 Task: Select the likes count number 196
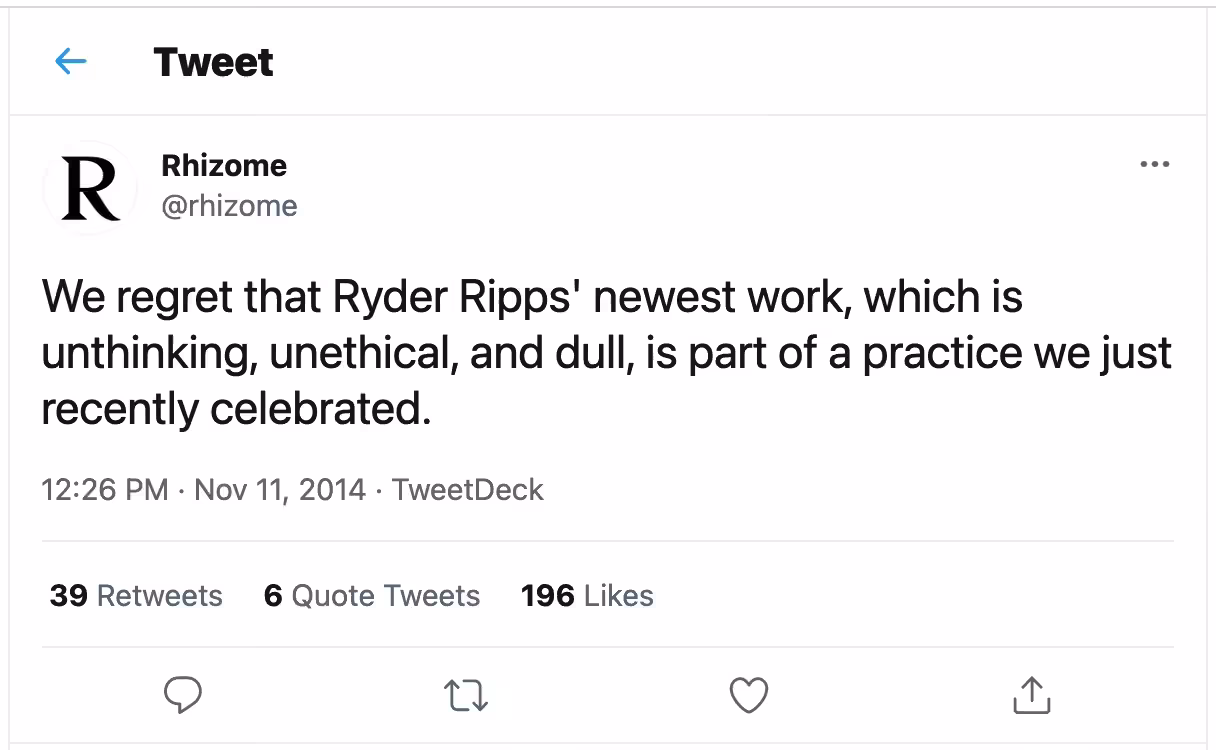coord(548,596)
